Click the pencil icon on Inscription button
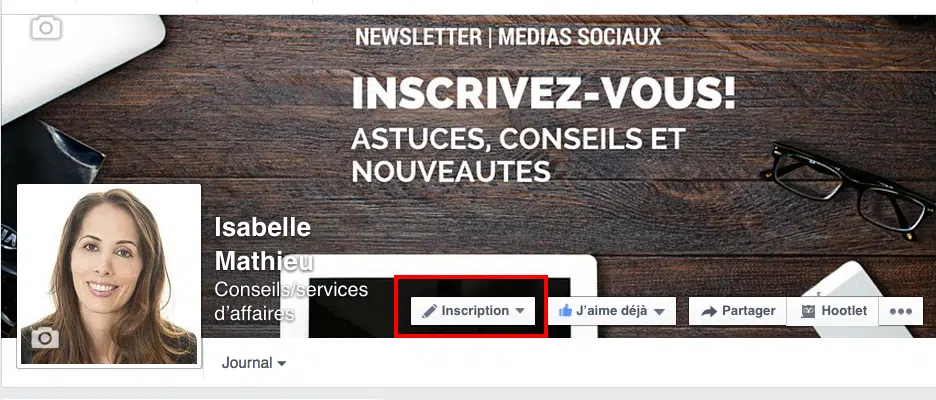Viewport: 936px width, 400px height. [429, 311]
